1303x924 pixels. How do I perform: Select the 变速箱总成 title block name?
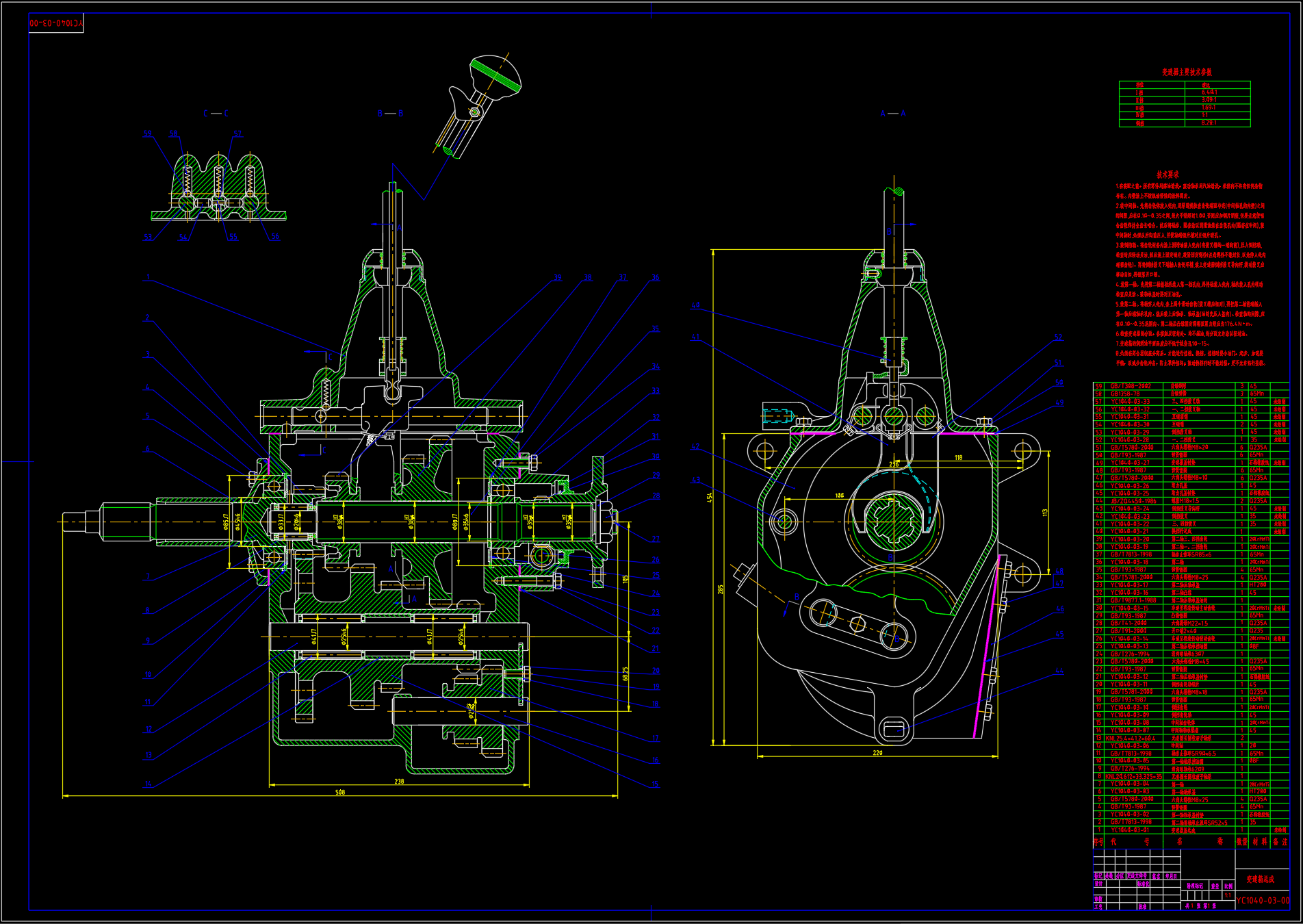tap(1261, 880)
